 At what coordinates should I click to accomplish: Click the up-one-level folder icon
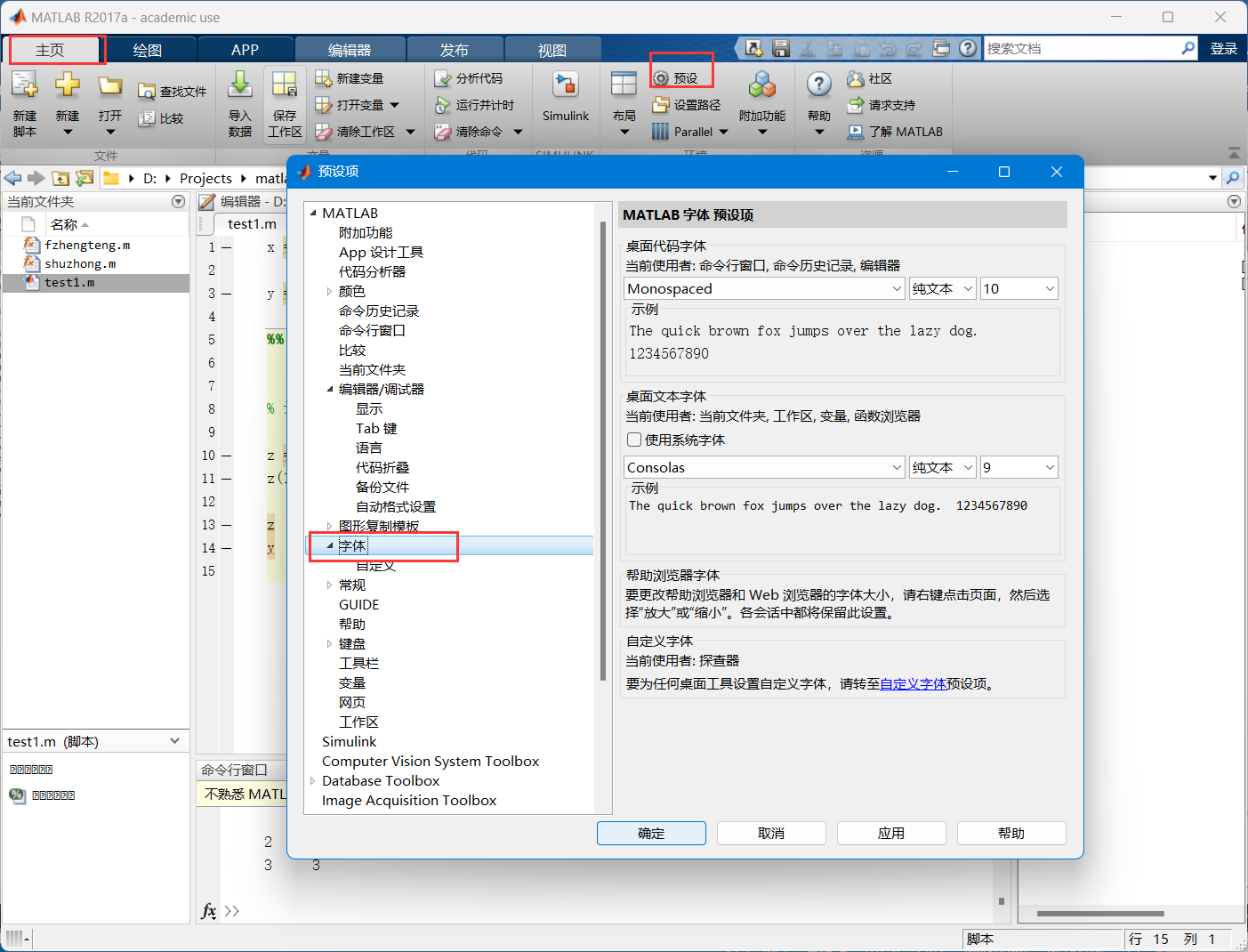[x=60, y=178]
